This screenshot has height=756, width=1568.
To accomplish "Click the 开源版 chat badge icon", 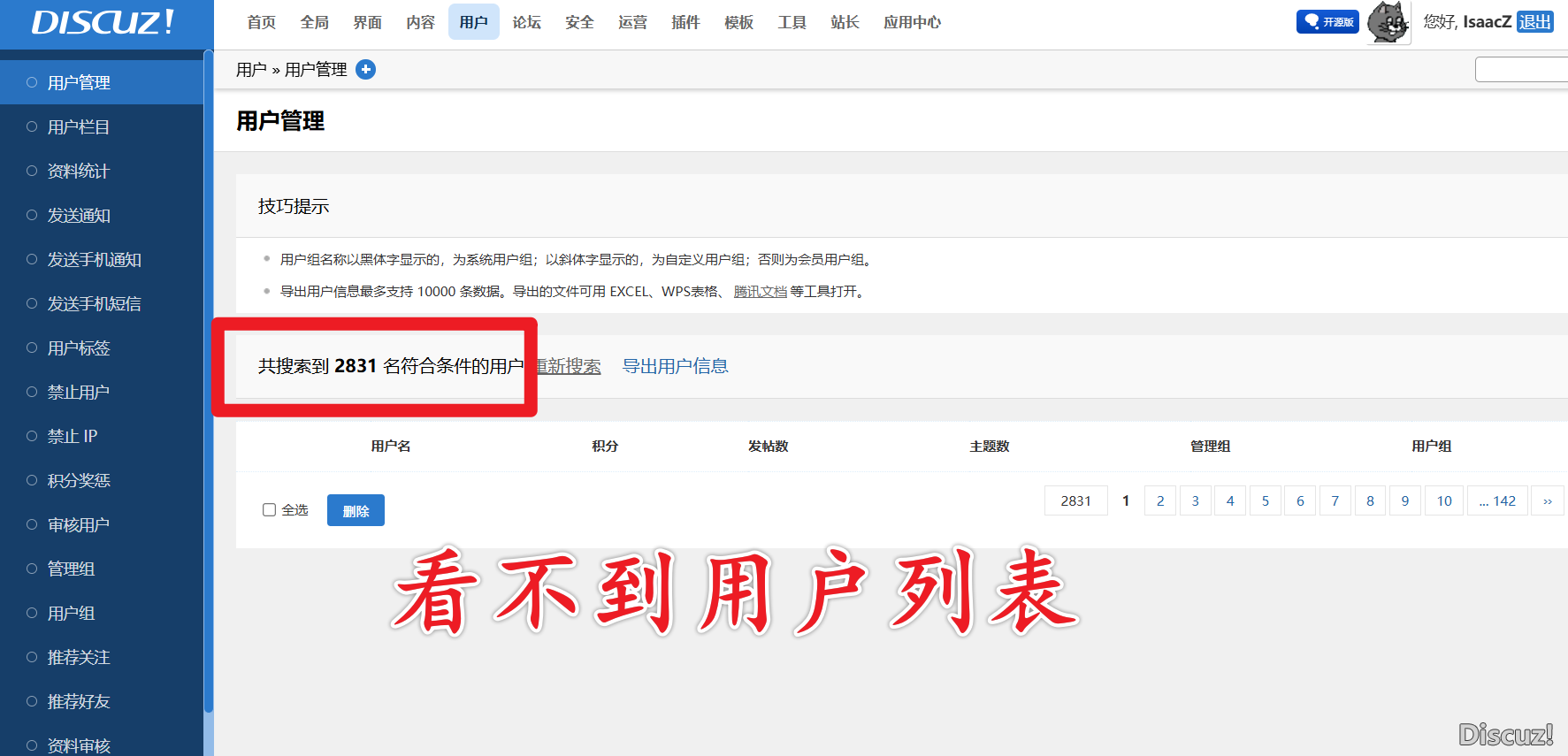I will click(x=1327, y=22).
